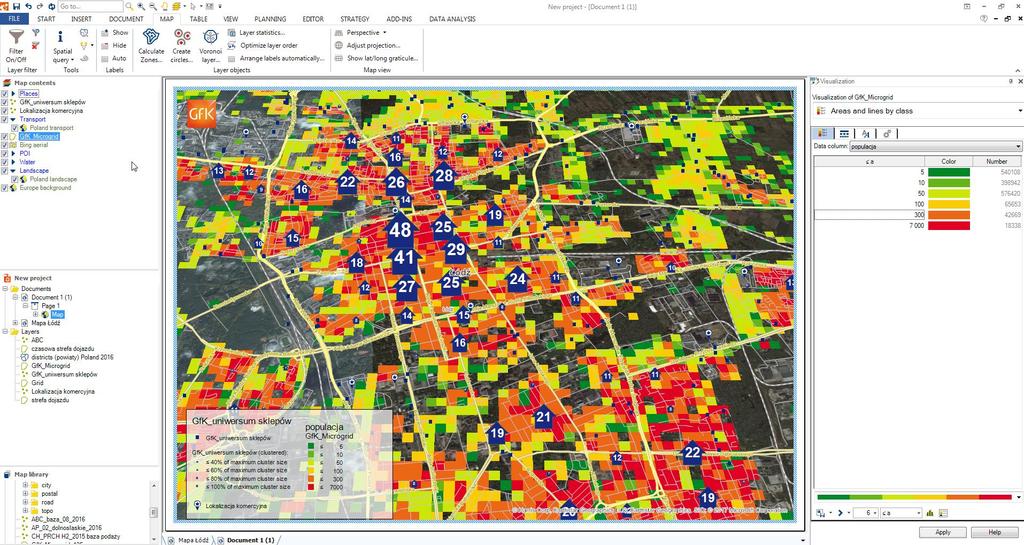1024x545 pixels.
Task: Switch to the TABLE ribbon tab
Action: 199,19
